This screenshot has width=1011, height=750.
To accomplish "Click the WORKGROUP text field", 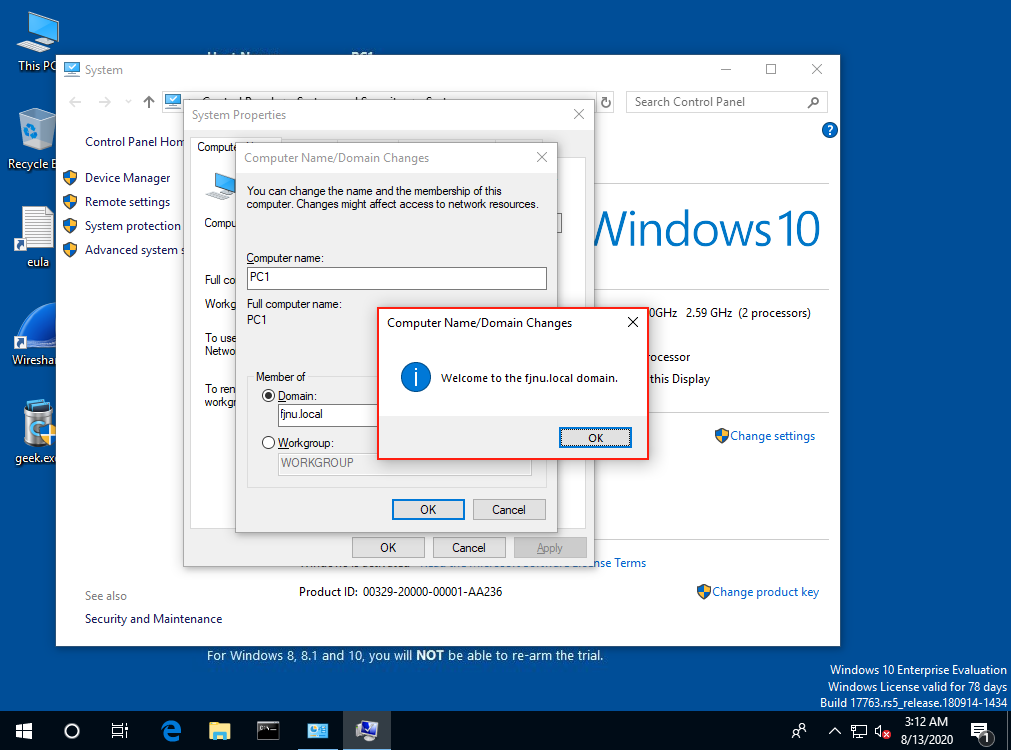I will [404, 463].
